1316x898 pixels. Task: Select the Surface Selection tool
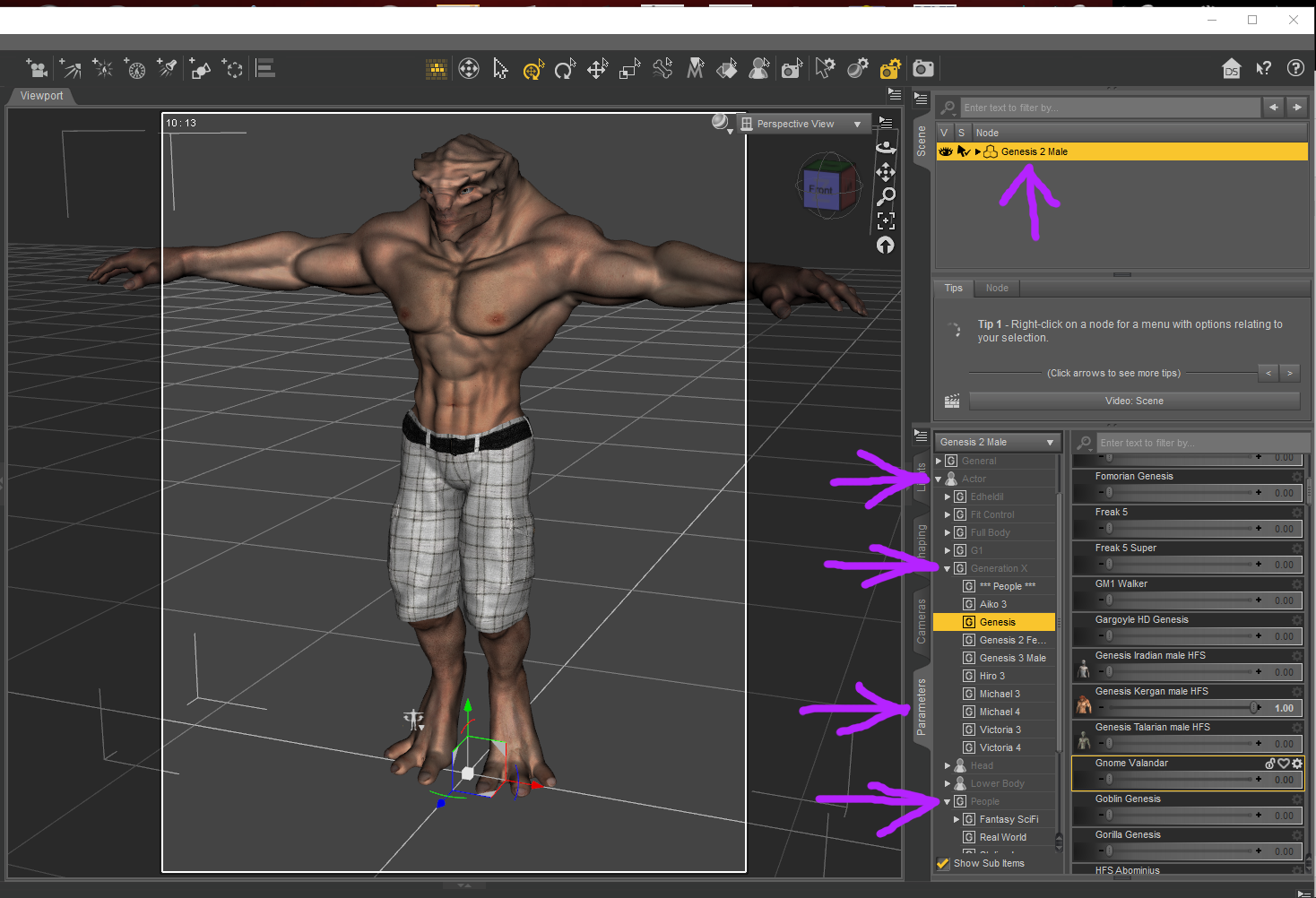pyautogui.click(x=727, y=69)
